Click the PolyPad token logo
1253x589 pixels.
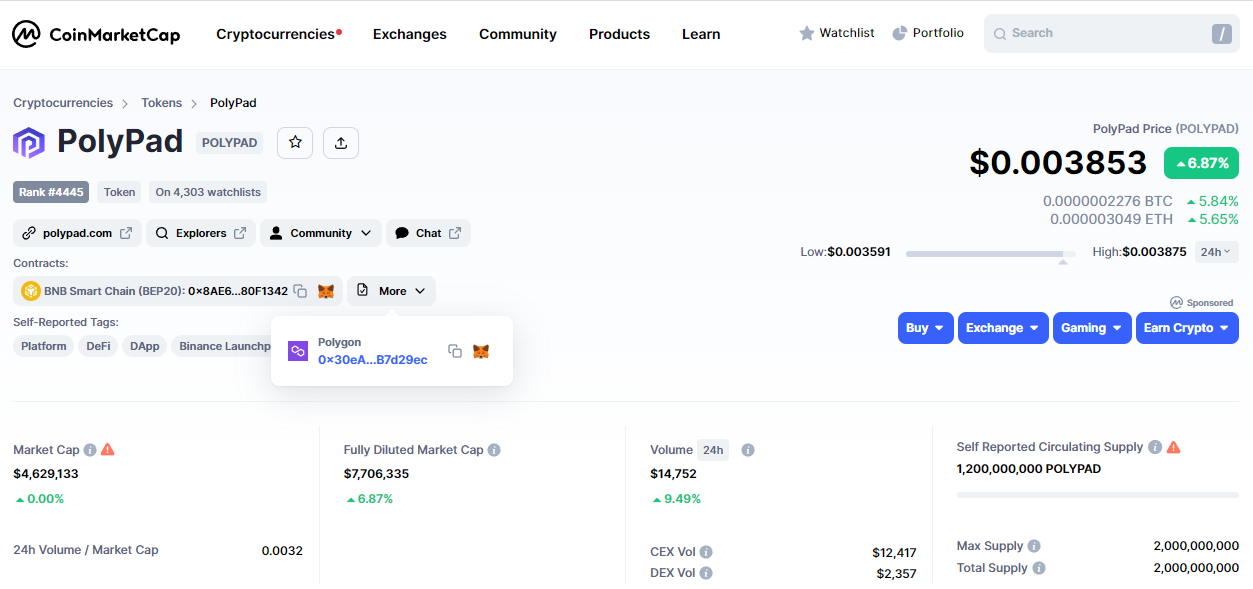point(29,143)
